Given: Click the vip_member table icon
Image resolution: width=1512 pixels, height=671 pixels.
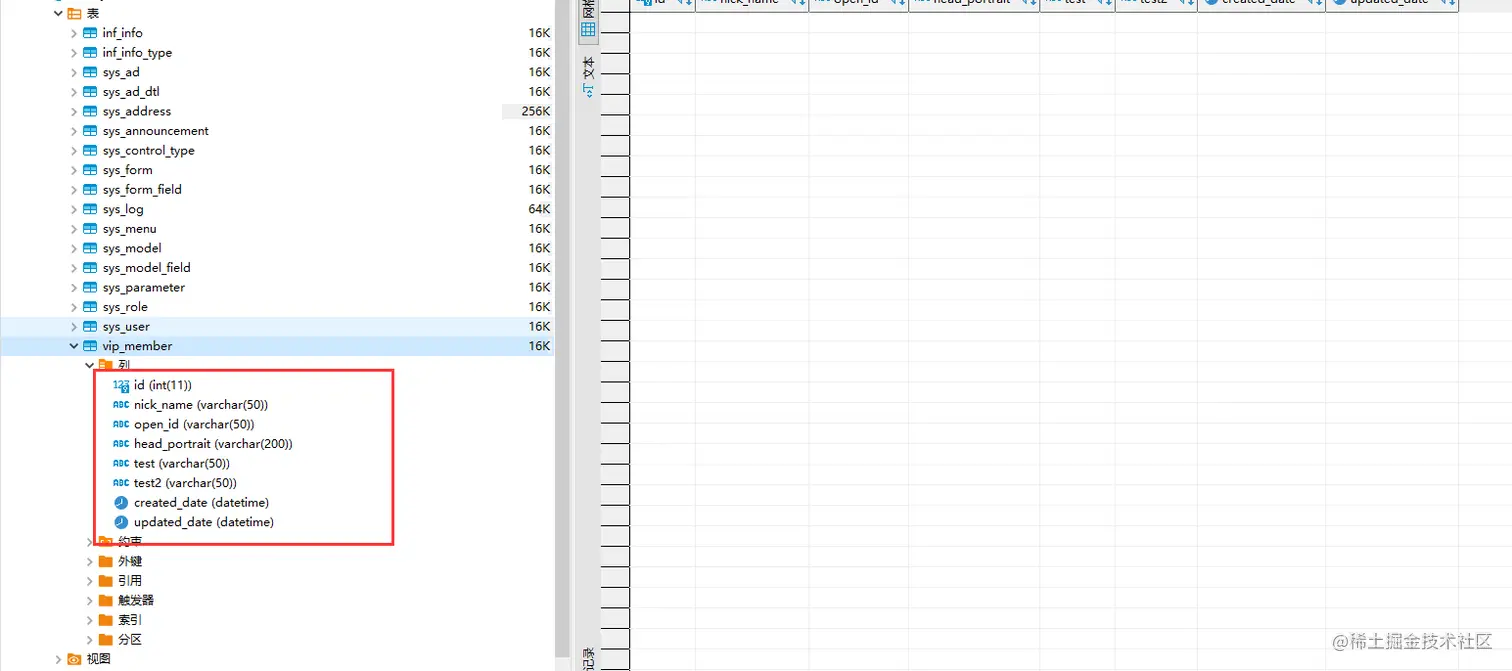Looking at the screenshot, I should tap(90, 346).
